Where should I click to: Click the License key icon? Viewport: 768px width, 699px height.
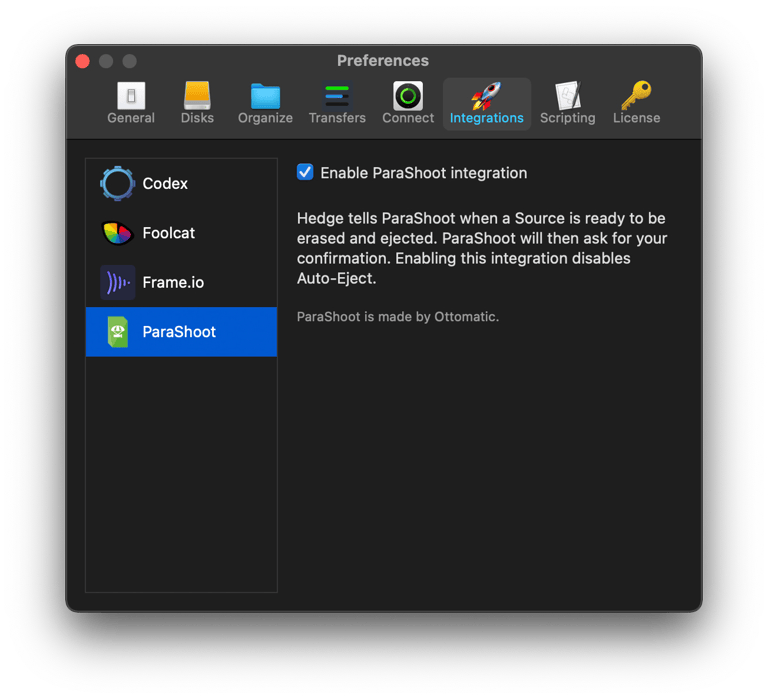(636, 96)
